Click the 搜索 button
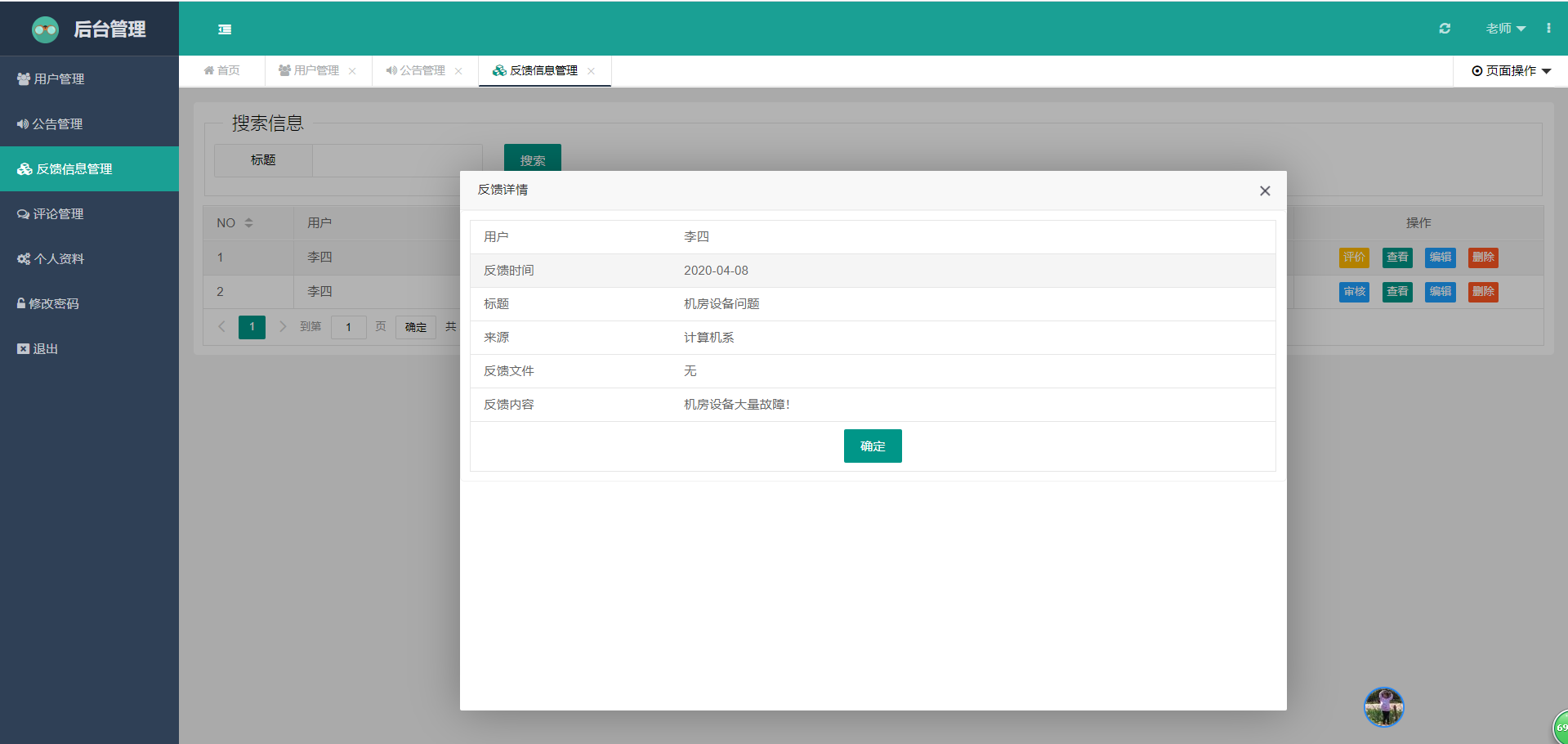 (533, 159)
